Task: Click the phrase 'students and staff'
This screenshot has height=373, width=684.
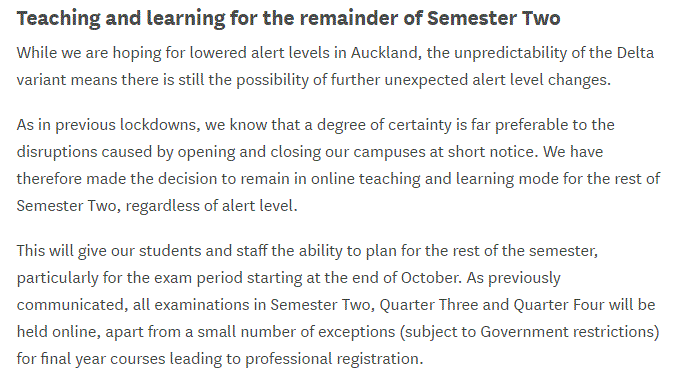Action: (203, 251)
